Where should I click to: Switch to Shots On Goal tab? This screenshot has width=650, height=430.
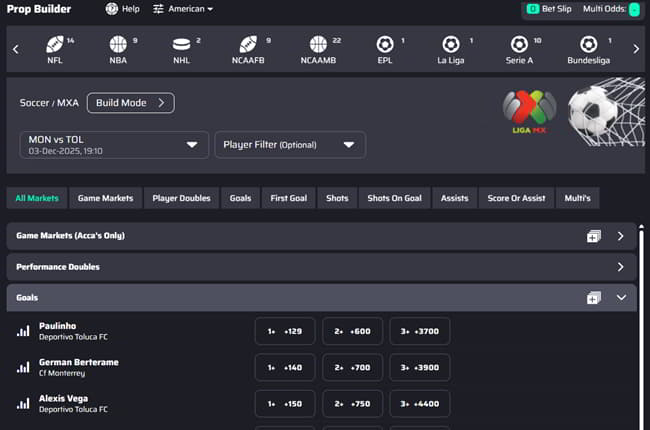tap(394, 198)
